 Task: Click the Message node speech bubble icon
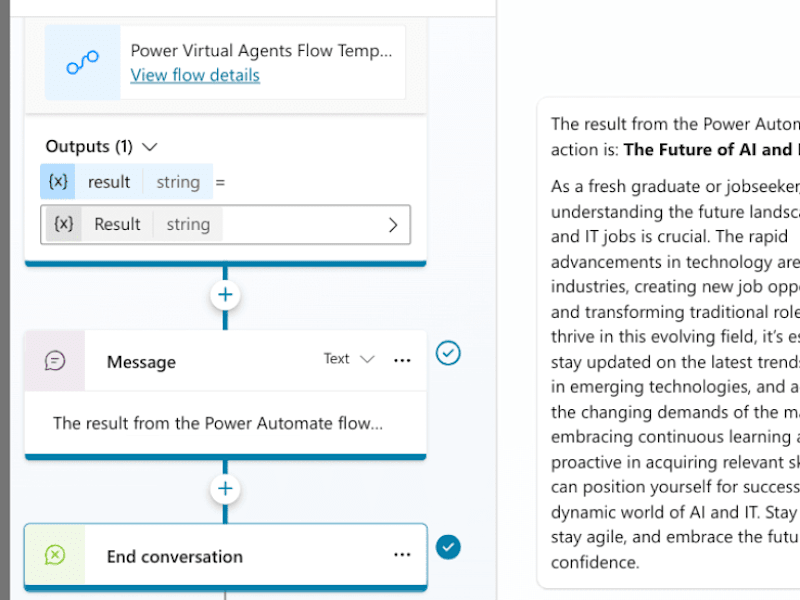click(55, 361)
